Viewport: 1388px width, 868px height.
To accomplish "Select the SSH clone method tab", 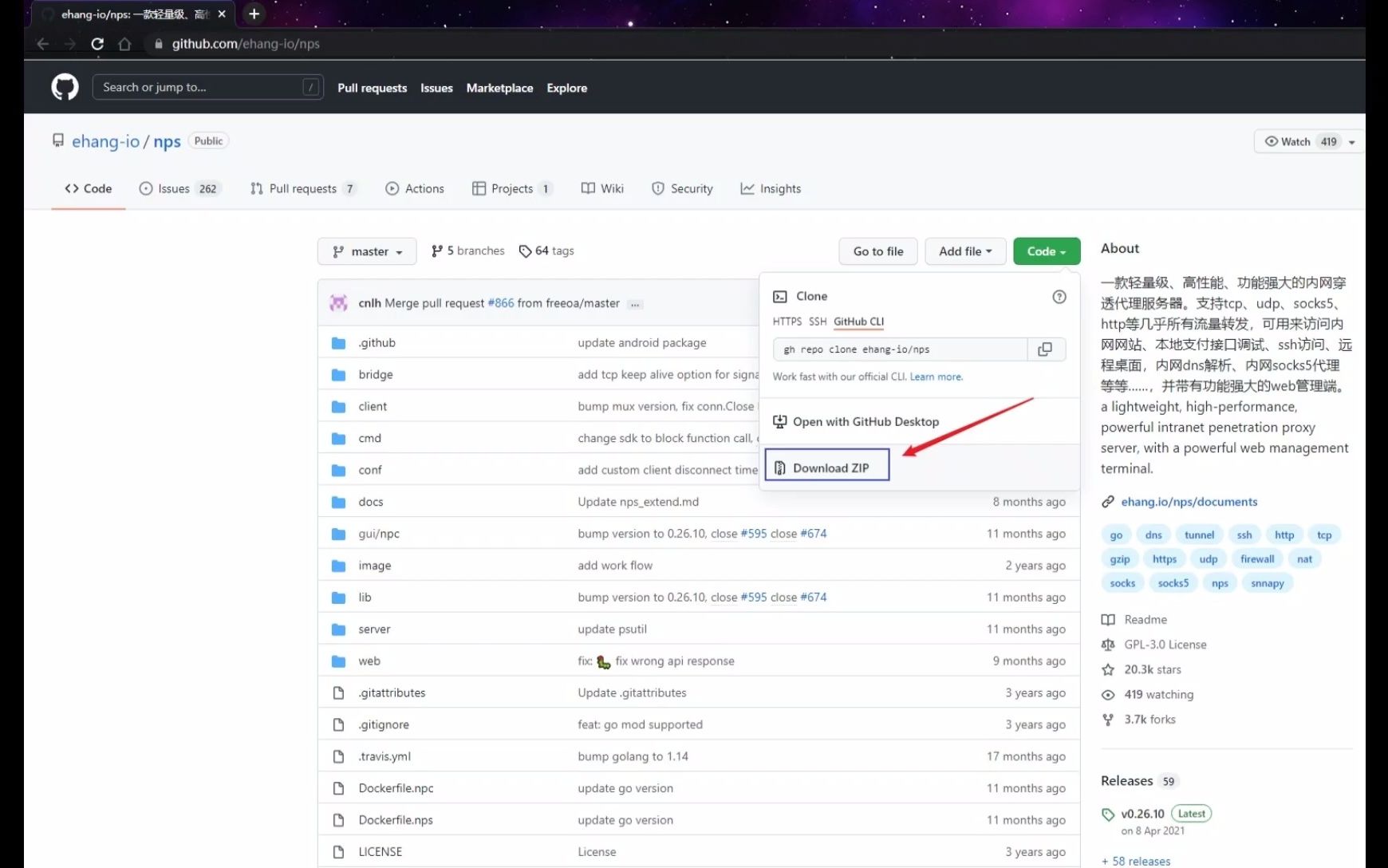I will [x=818, y=321].
